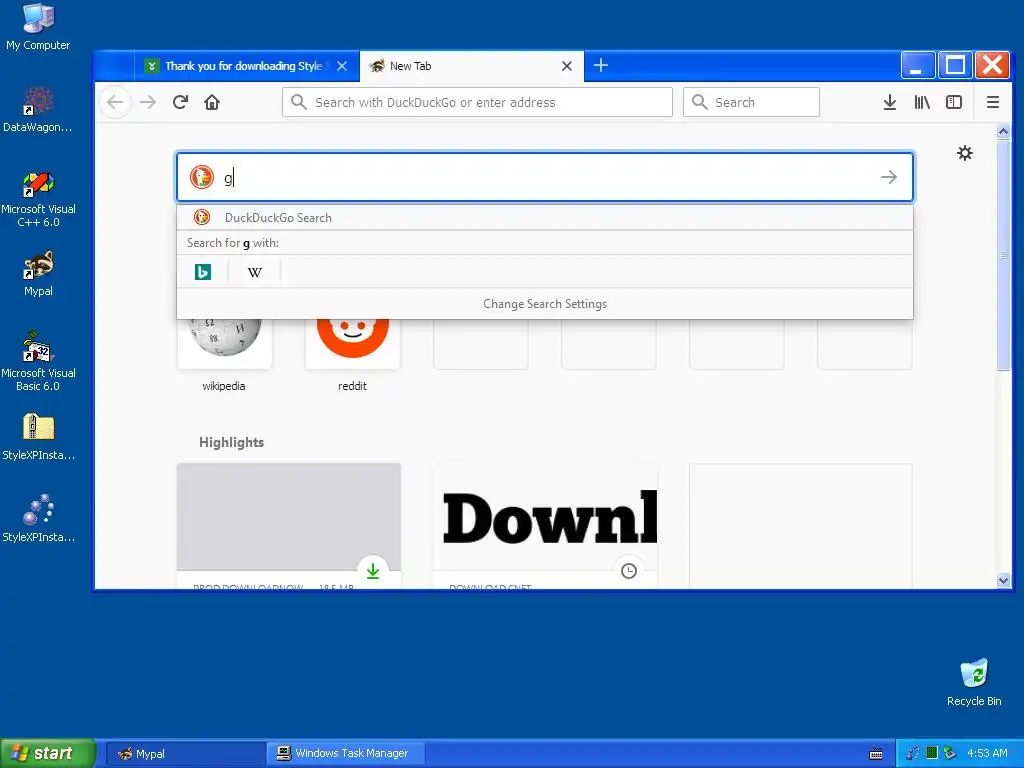Click the "Search for g with:" label

pos(232,243)
